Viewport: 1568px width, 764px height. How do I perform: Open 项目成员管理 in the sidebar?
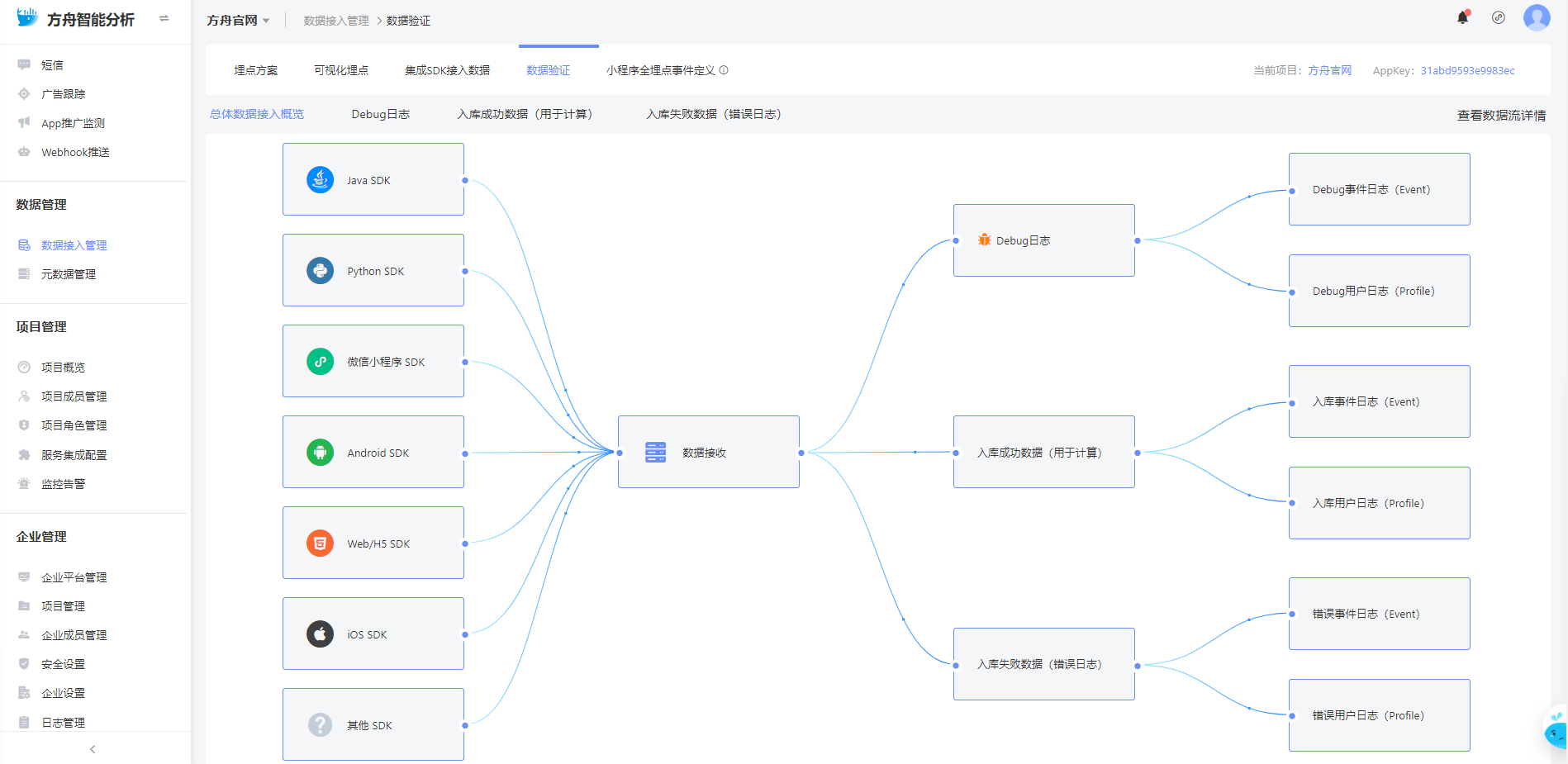[74, 396]
